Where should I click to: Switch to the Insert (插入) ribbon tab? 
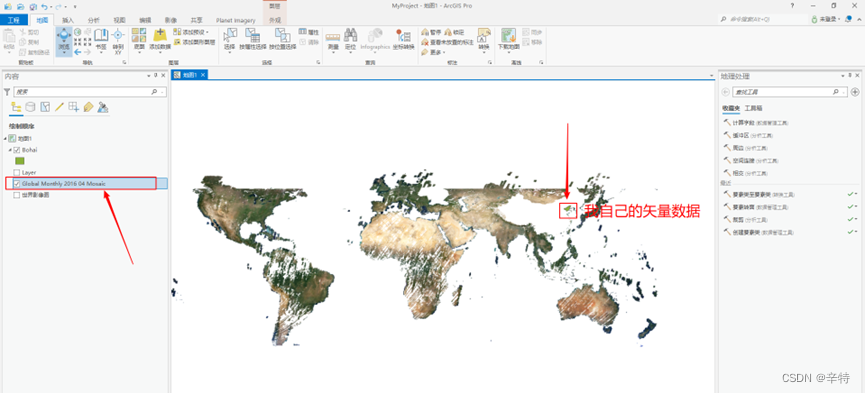68,20
